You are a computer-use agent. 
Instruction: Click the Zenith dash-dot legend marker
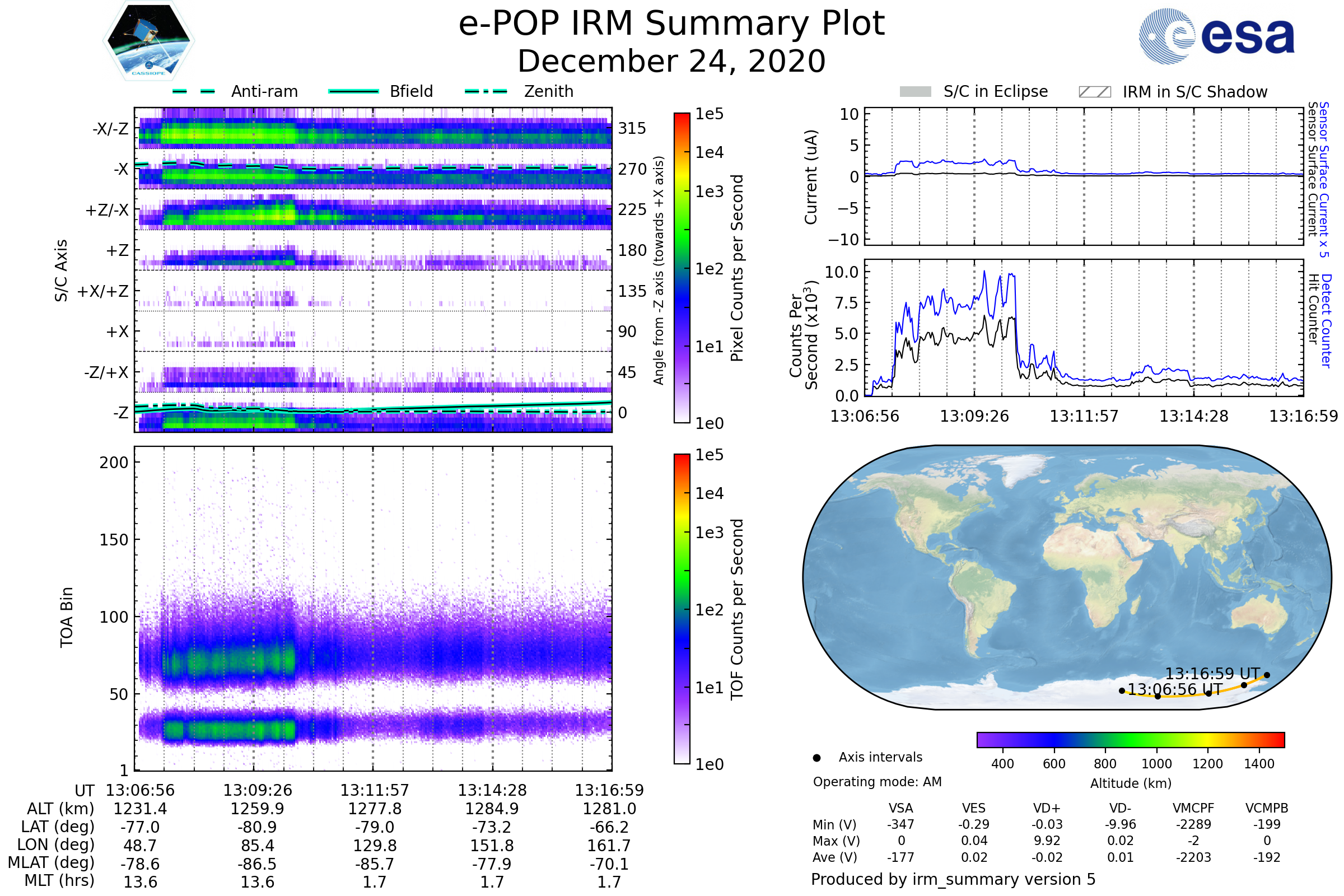coord(486,91)
